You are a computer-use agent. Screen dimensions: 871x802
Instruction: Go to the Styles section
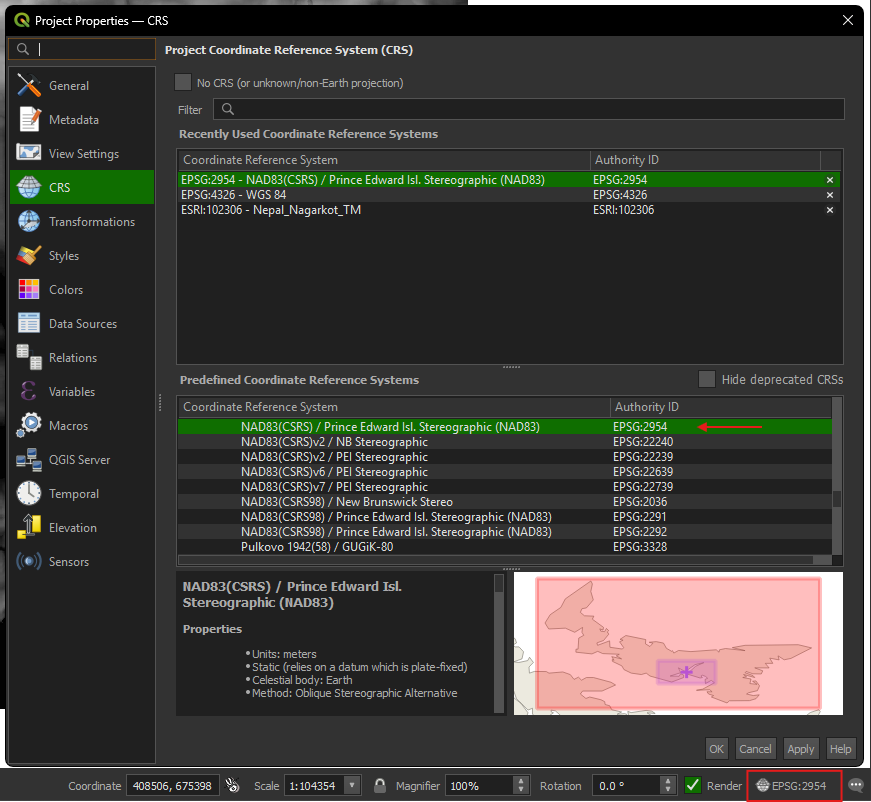63,256
